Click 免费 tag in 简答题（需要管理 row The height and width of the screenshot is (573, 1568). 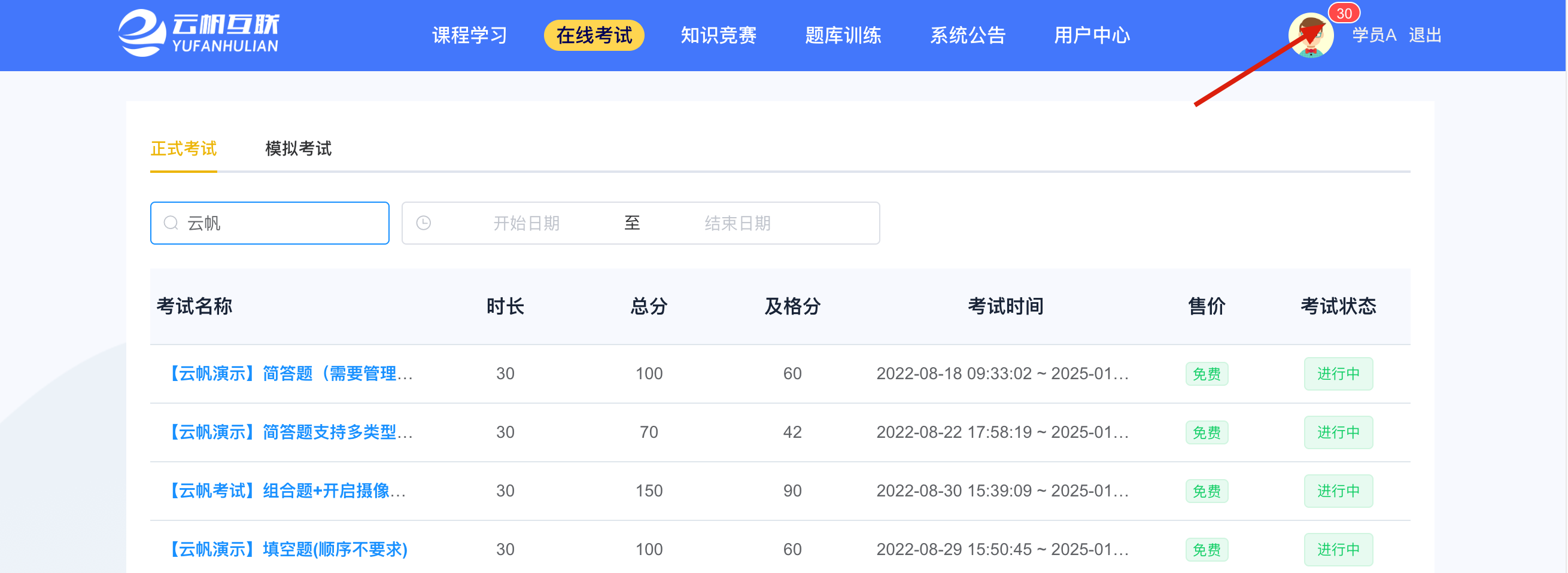pyautogui.click(x=1207, y=373)
